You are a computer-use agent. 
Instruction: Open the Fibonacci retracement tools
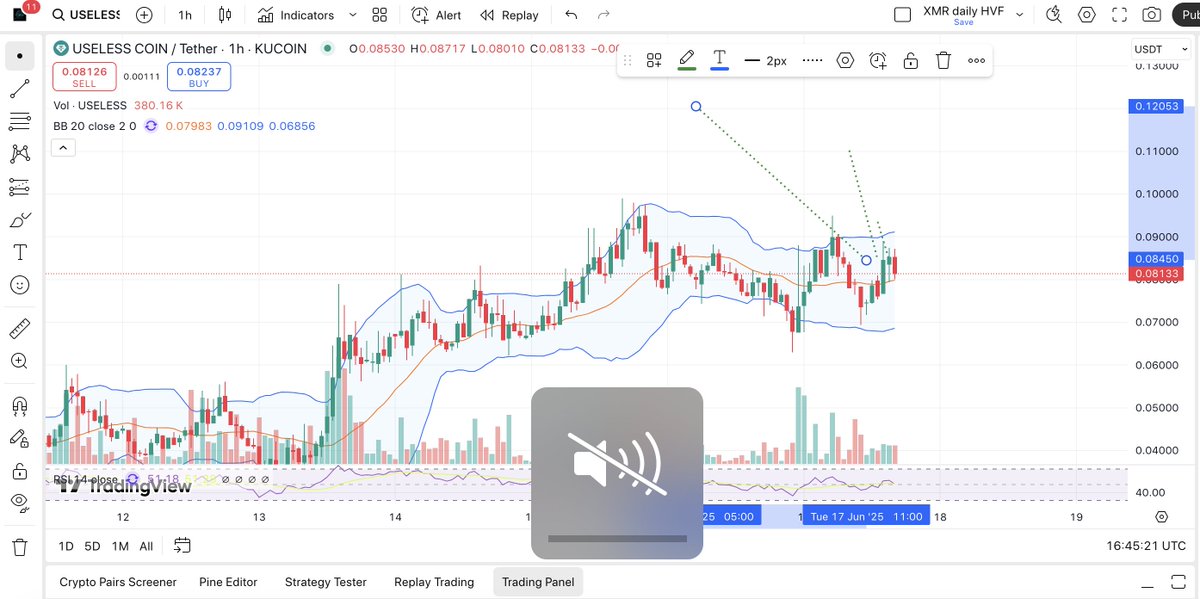(x=19, y=122)
